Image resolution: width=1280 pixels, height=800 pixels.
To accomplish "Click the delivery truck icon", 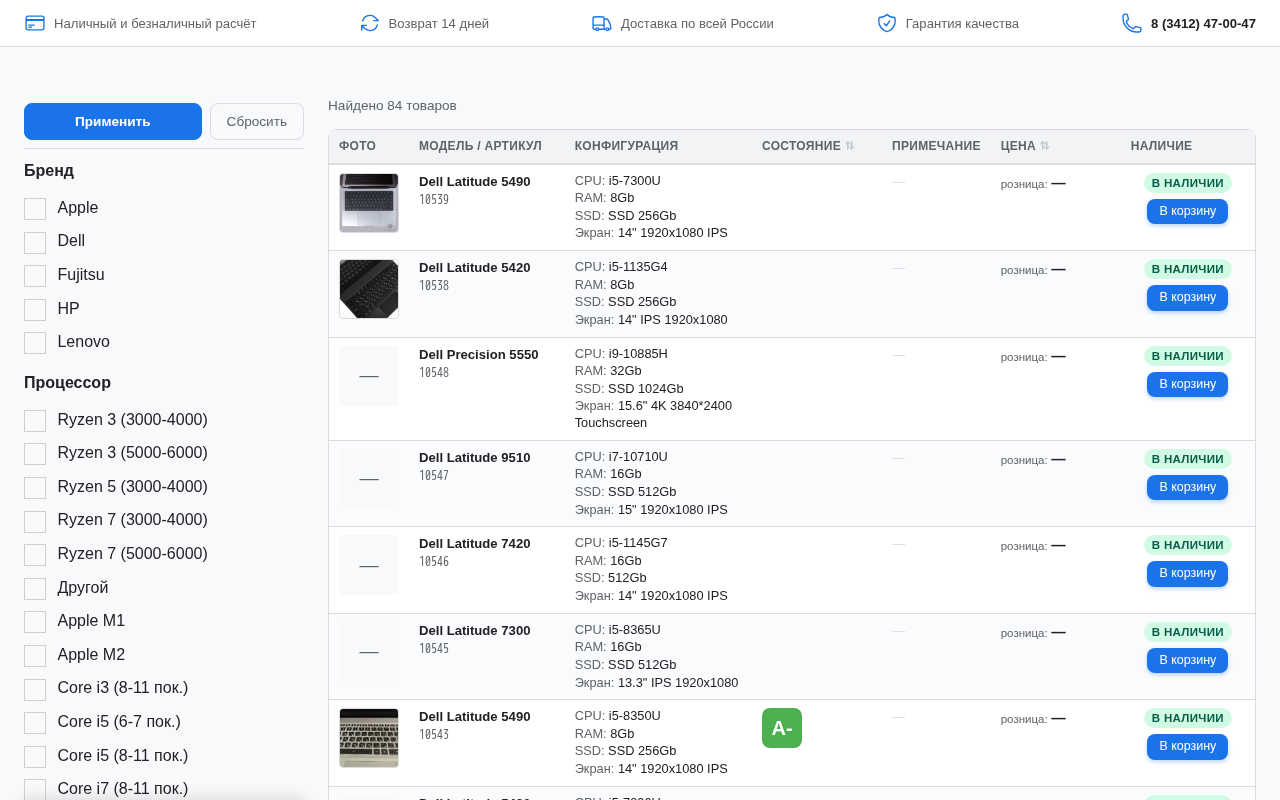I will (602, 23).
